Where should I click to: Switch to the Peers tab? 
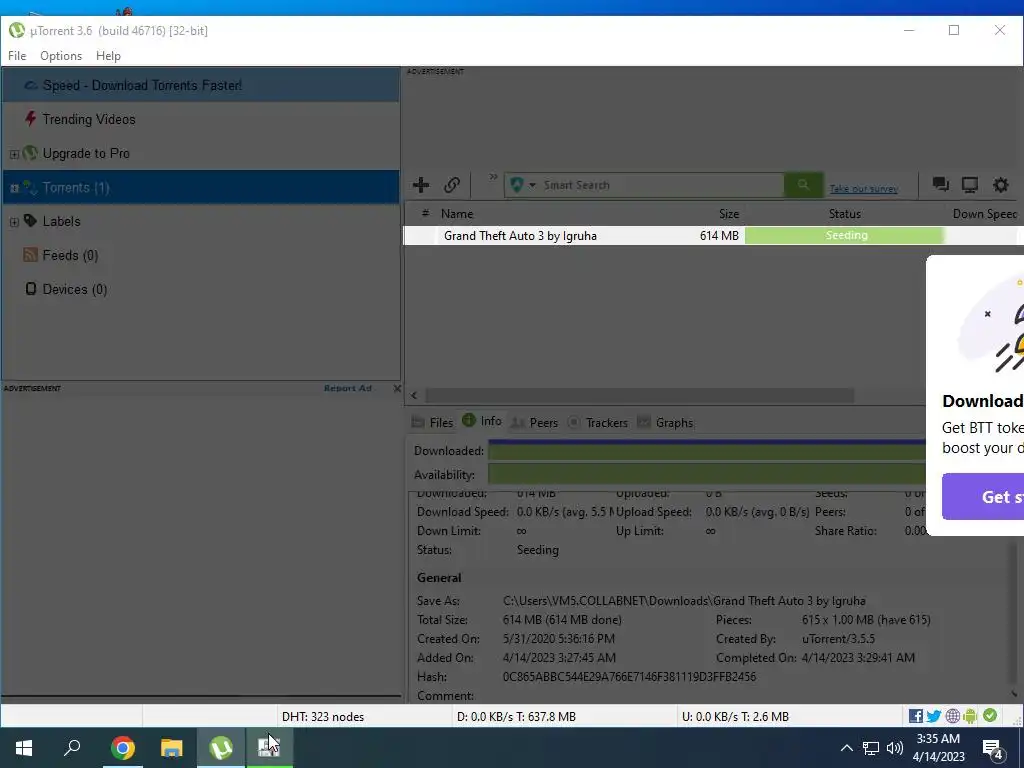click(x=534, y=423)
